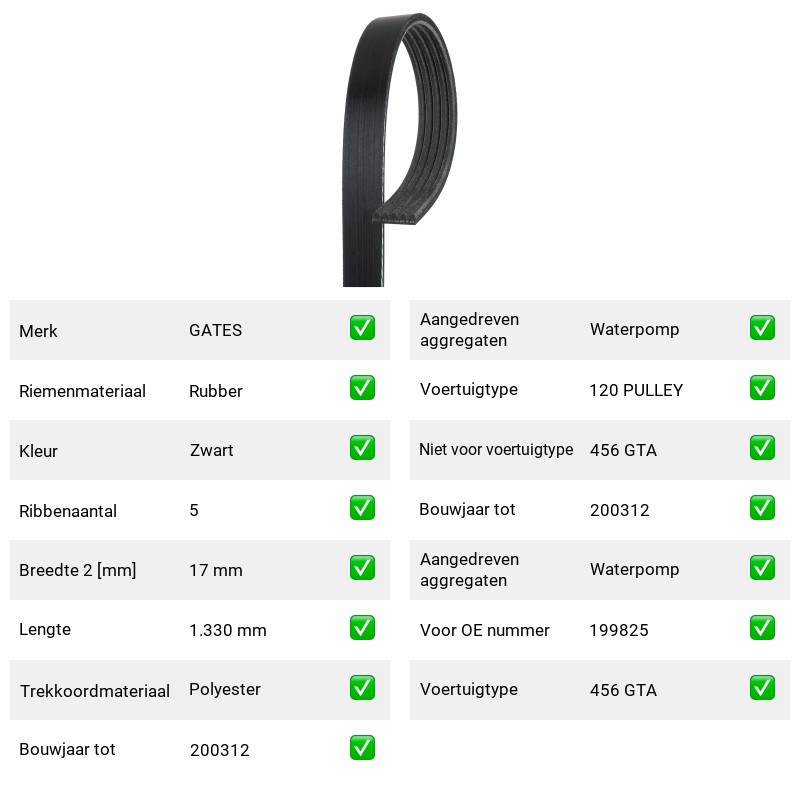Viewport: 800px width, 800px height.
Task: Open the V-ribbed belt product image
Action: click(x=399, y=149)
